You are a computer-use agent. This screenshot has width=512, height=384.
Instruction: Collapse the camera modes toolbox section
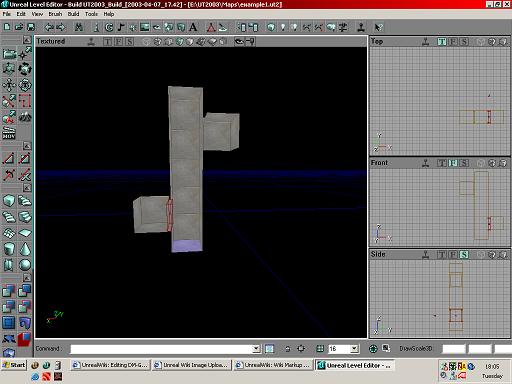[27, 40]
